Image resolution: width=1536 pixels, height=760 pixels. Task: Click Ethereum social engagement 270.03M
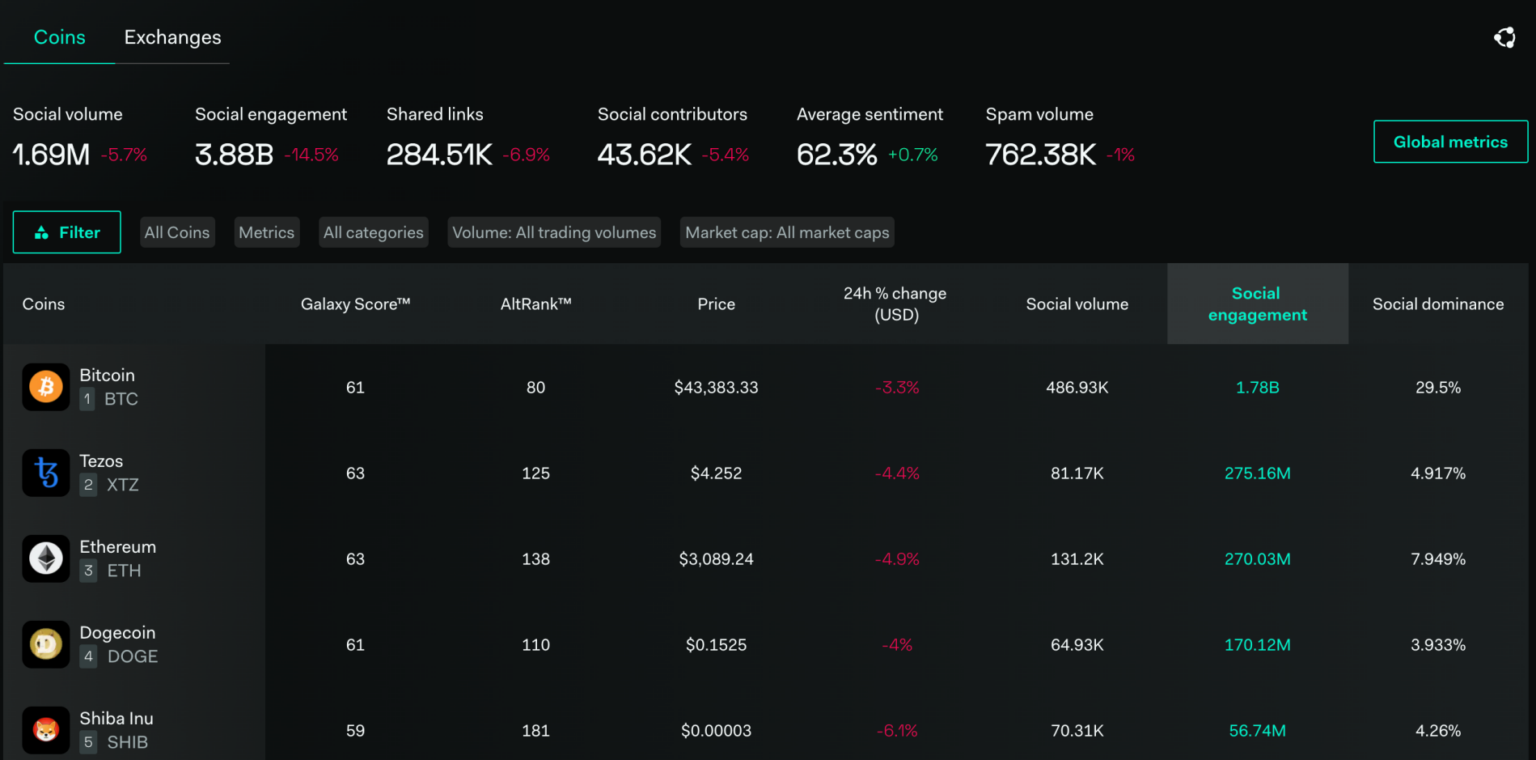pyautogui.click(x=1257, y=559)
